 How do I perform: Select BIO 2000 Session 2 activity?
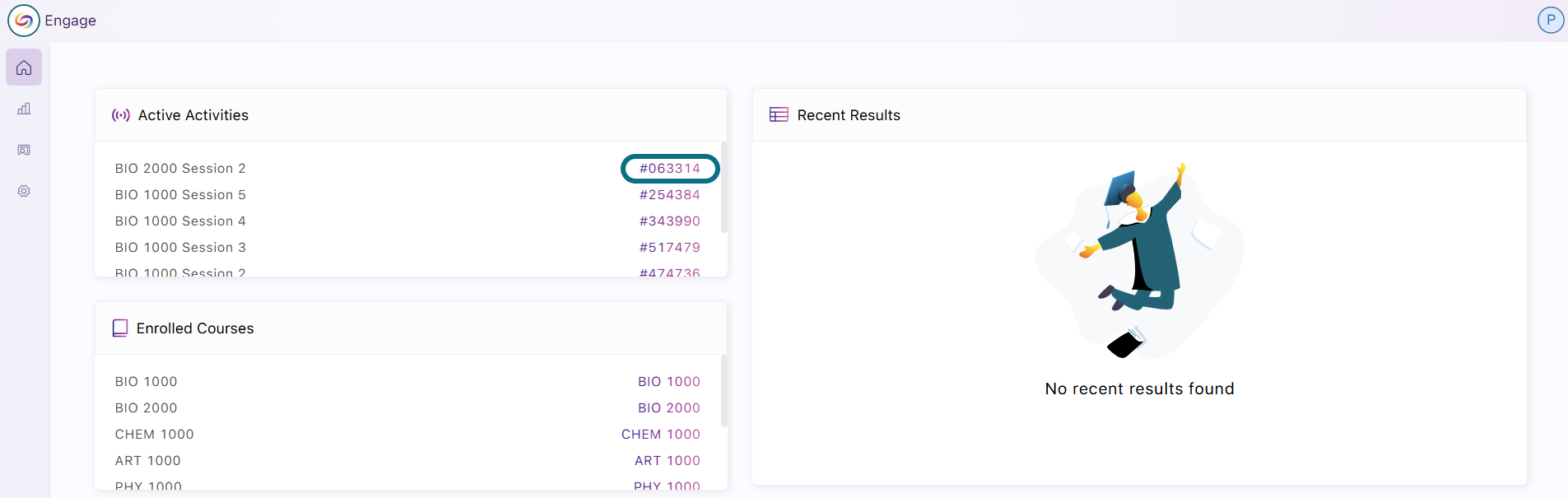[180, 168]
